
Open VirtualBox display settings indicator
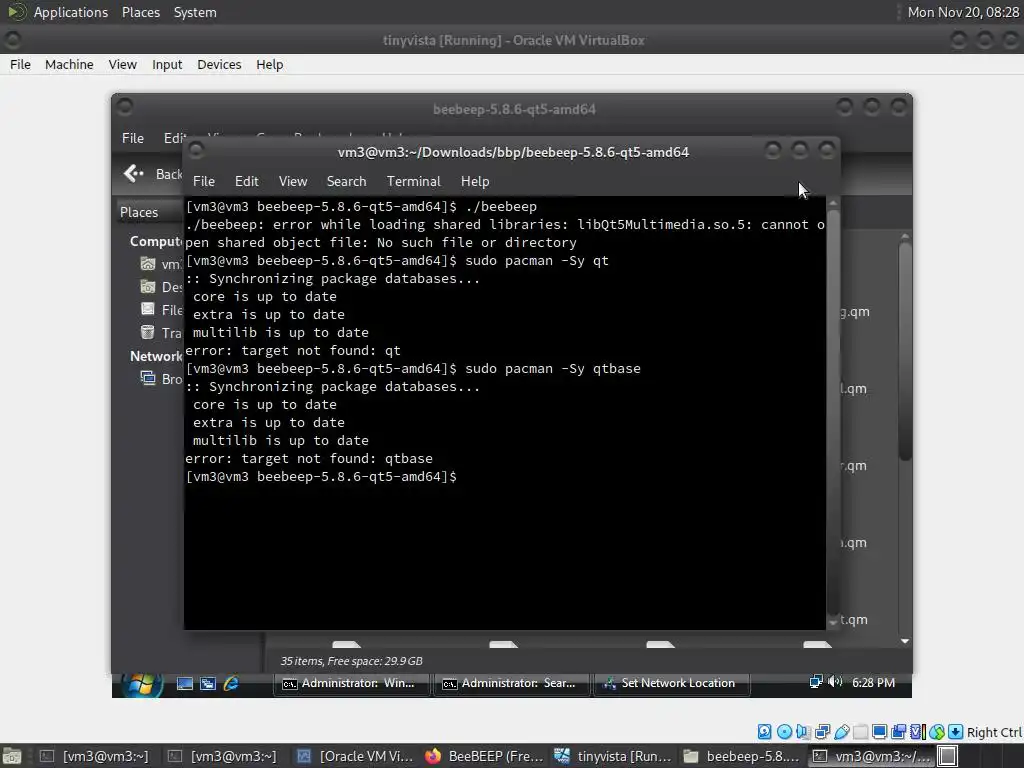pyautogui.click(x=880, y=732)
